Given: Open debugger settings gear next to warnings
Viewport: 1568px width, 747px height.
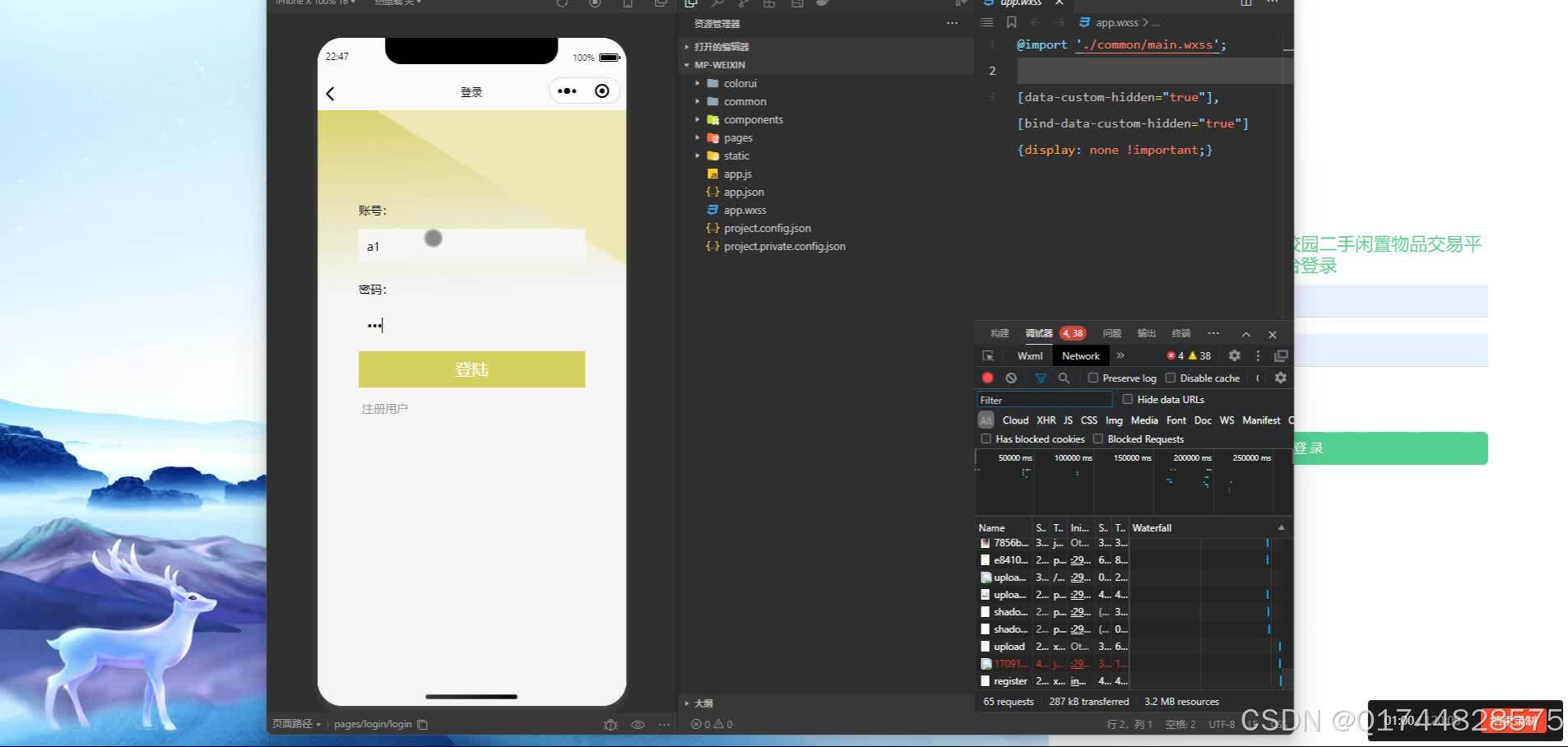Looking at the screenshot, I should click(x=1234, y=355).
